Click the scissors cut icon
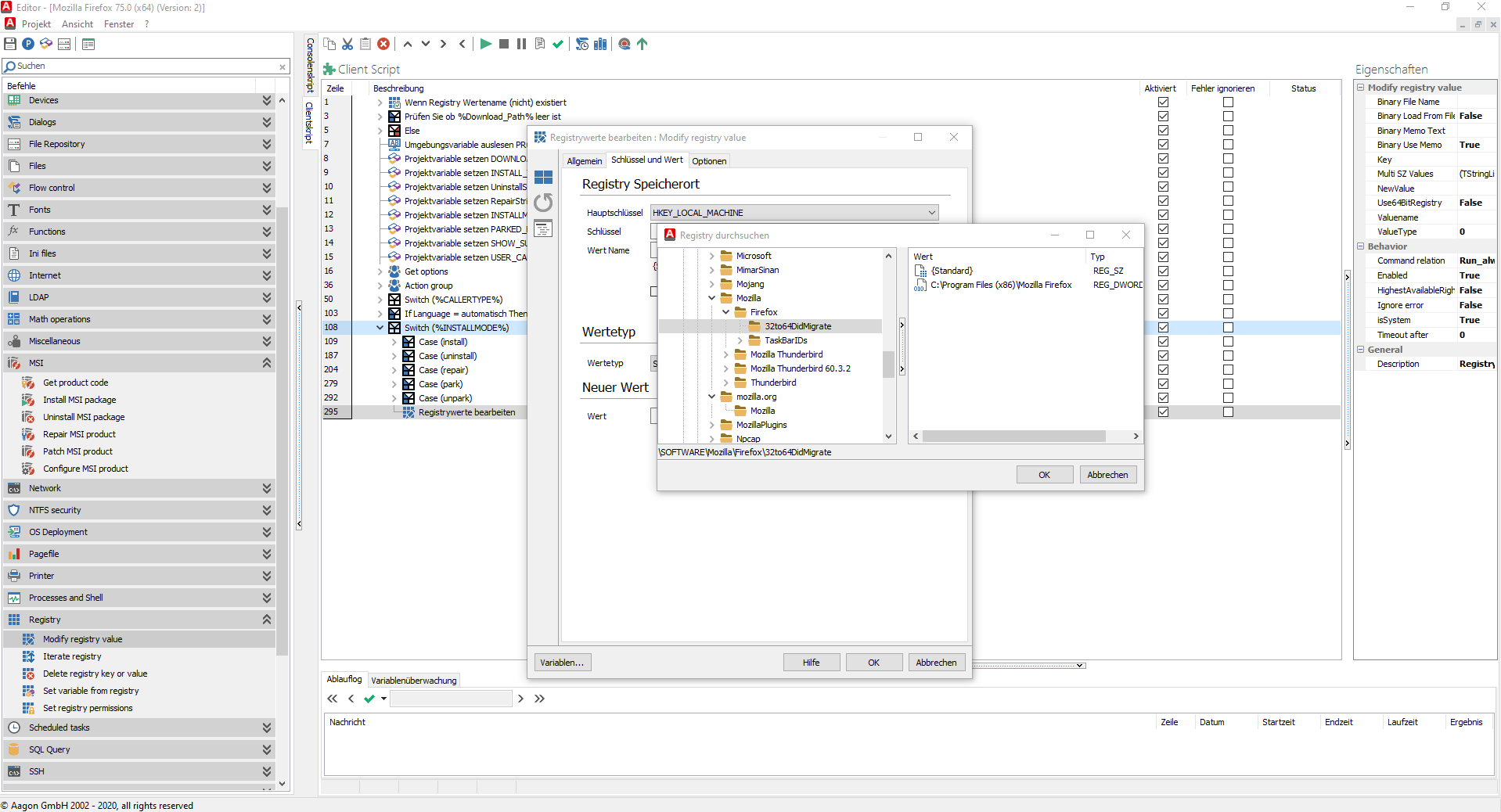The height and width of the screenshot is (812, 1501). click(x=347, y=44)
